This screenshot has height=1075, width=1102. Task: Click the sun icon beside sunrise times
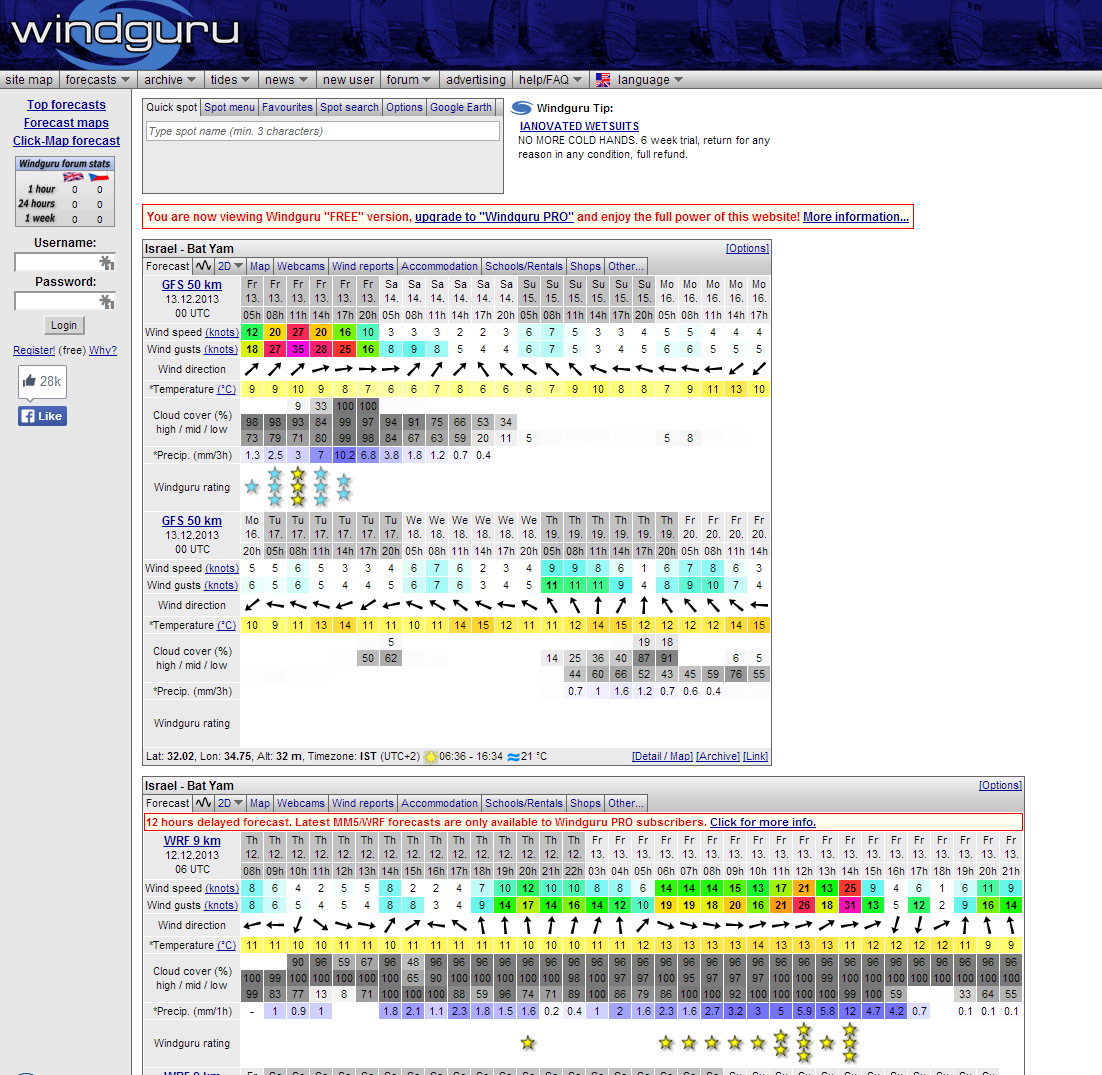click(x=430, y=757)
